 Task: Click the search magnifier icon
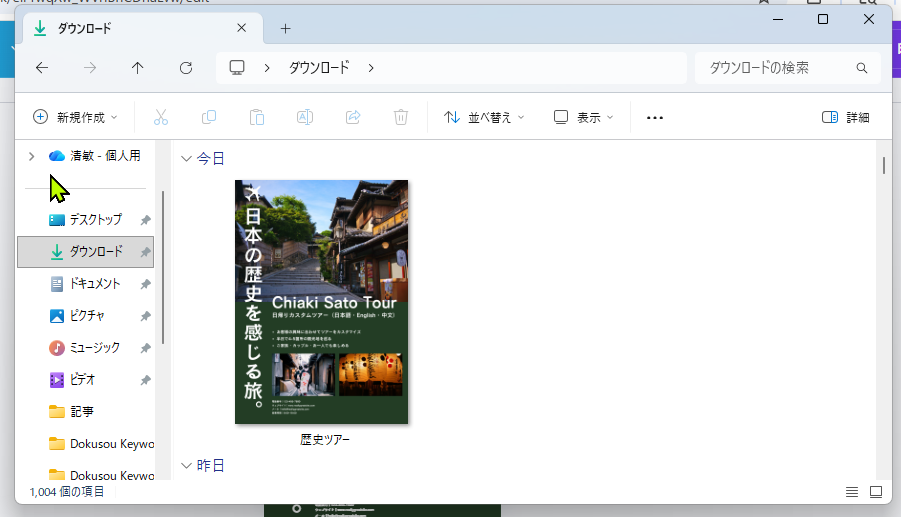tap(861, 68)
